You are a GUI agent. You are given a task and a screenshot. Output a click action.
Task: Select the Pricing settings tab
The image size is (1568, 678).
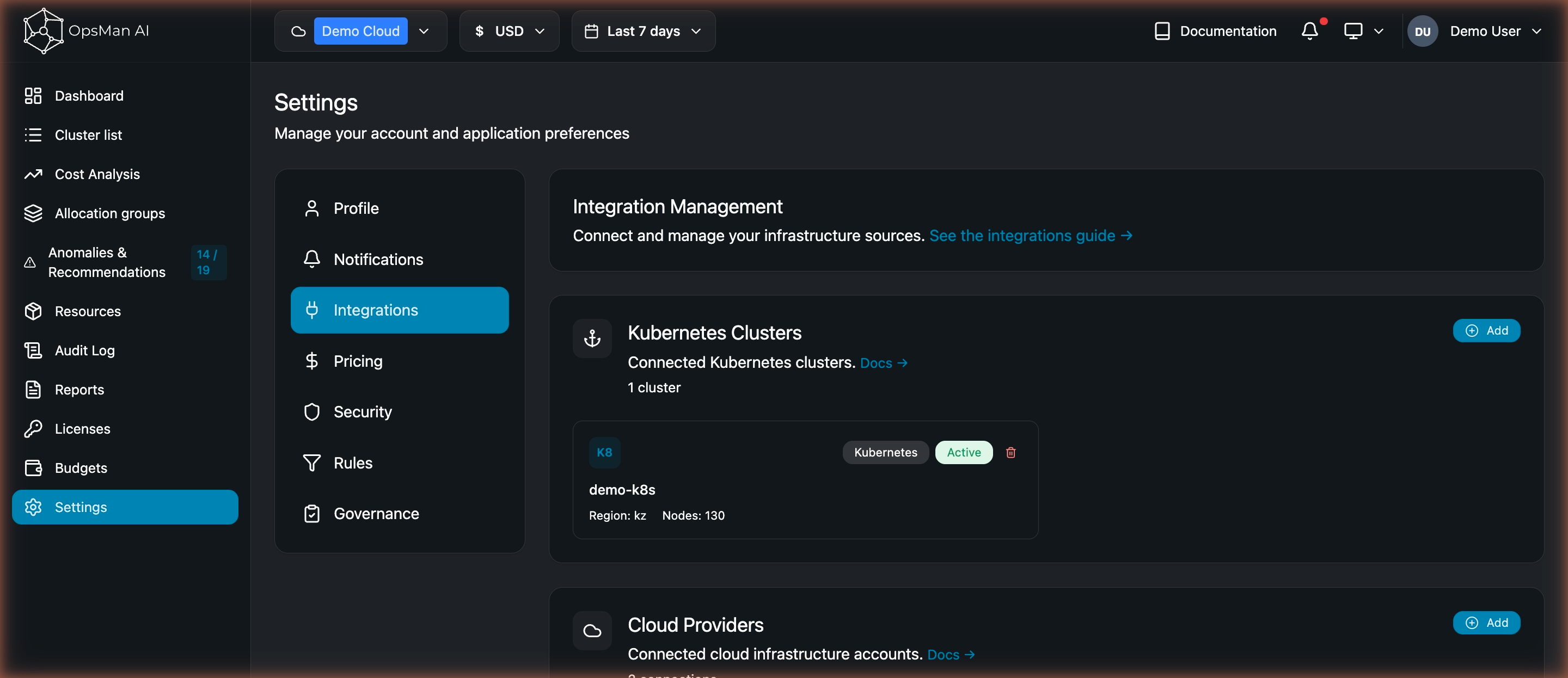pyautogui.click(x=399, y=361)
